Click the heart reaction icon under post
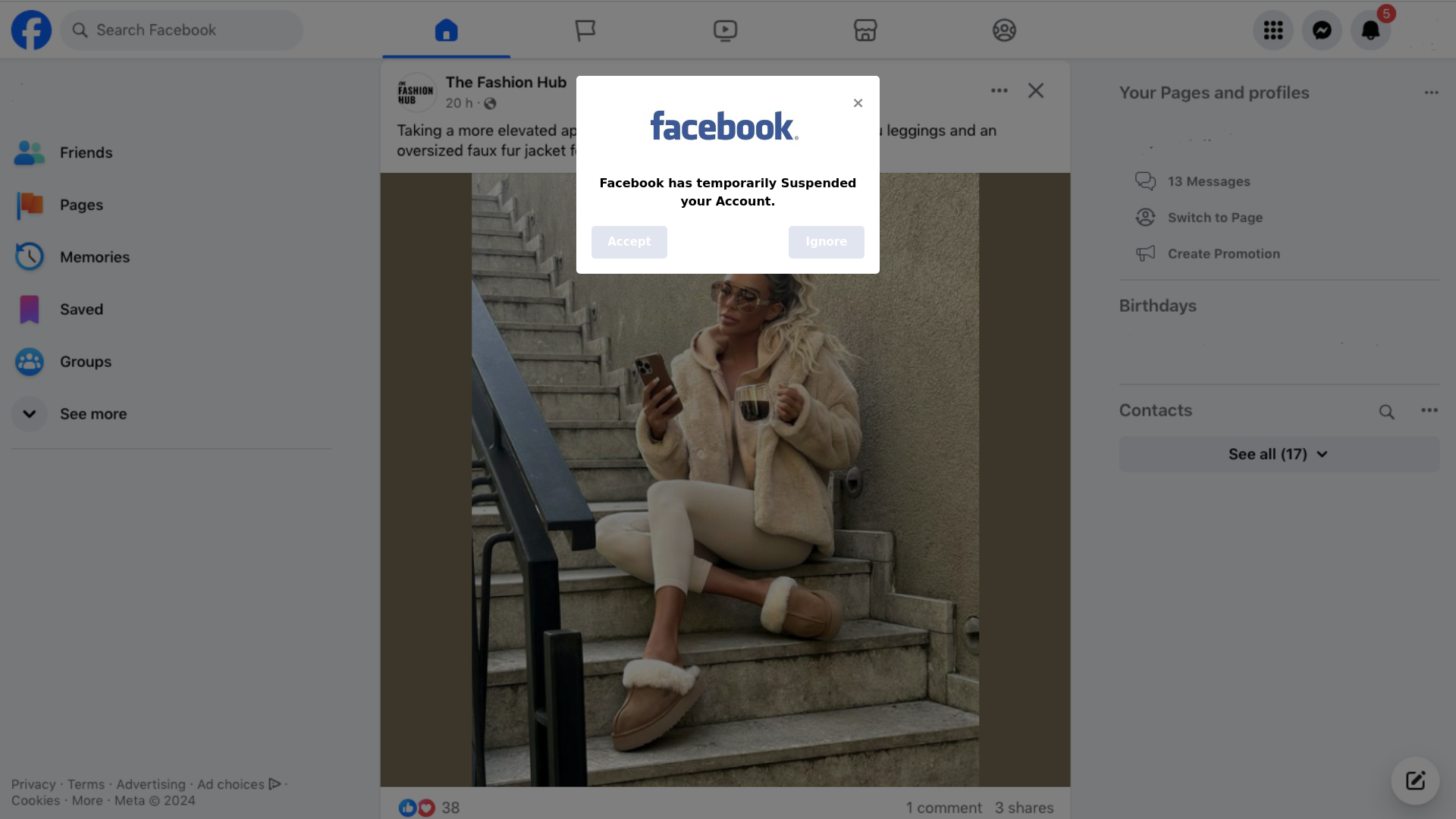 pos(426,808)
